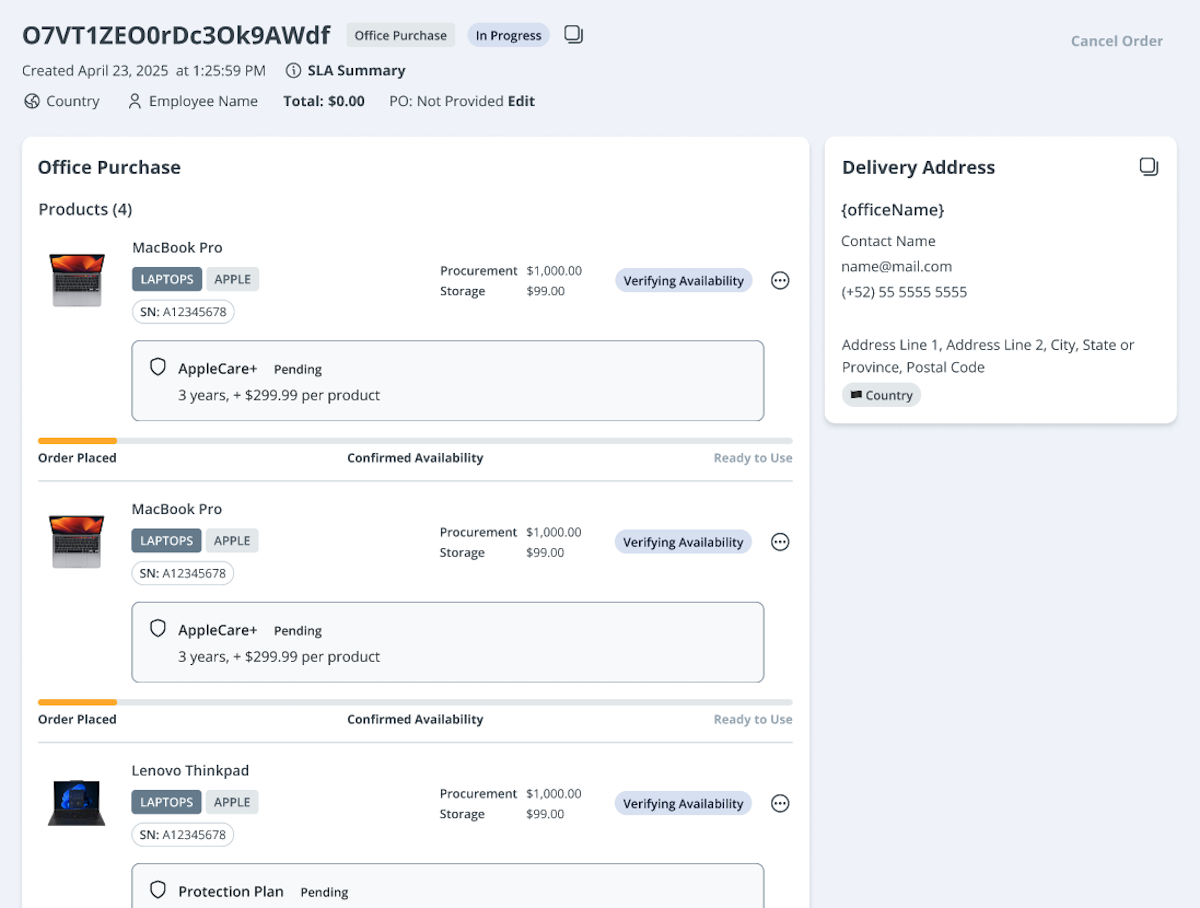Viewport: 1200px width, 908px height.
Task: Click the shield icon beside Protection Plan
Action: pyautogui.click(x=158, y=890)
